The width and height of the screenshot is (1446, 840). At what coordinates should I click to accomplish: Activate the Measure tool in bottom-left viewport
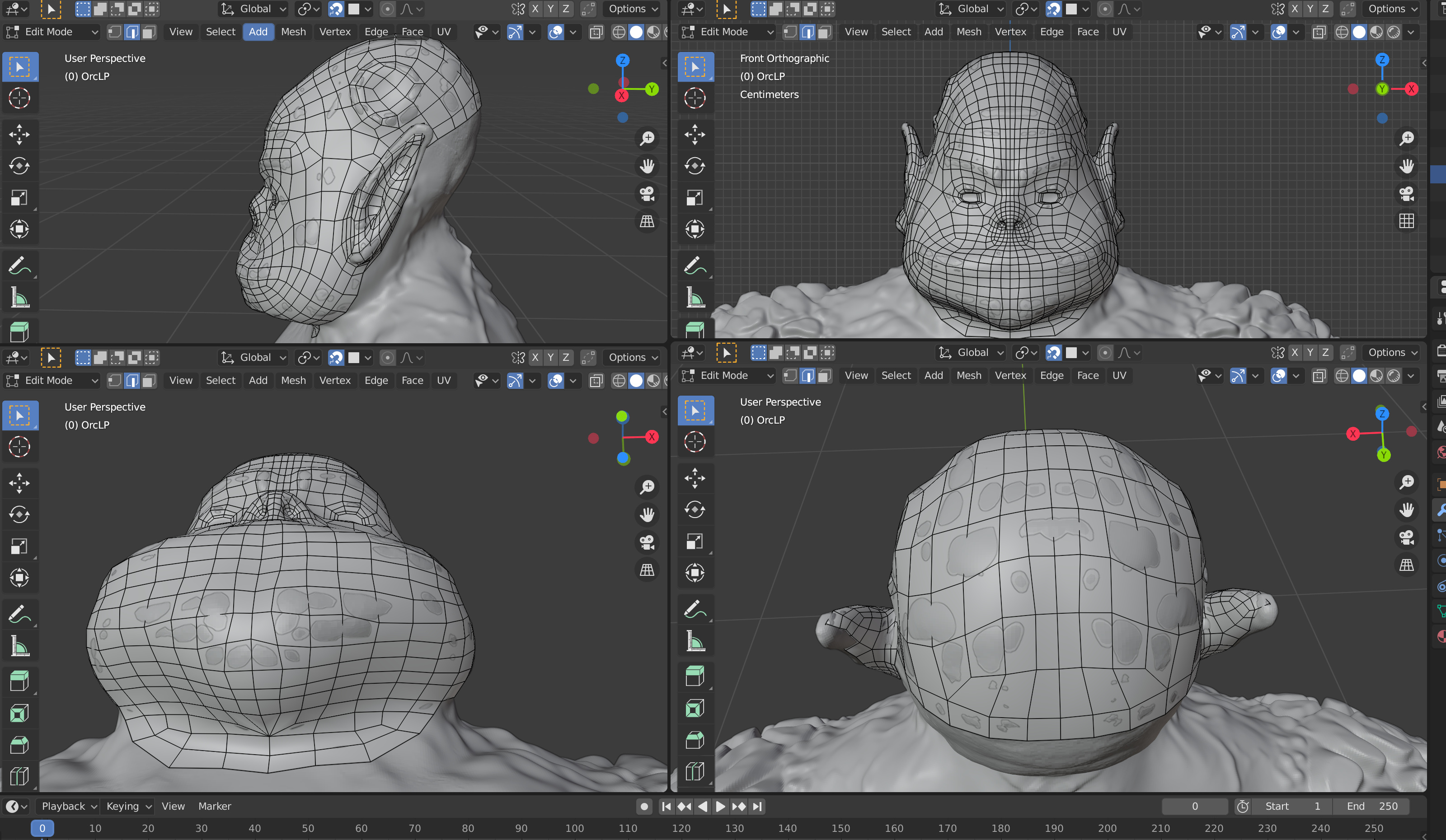[x=19, y=647]
